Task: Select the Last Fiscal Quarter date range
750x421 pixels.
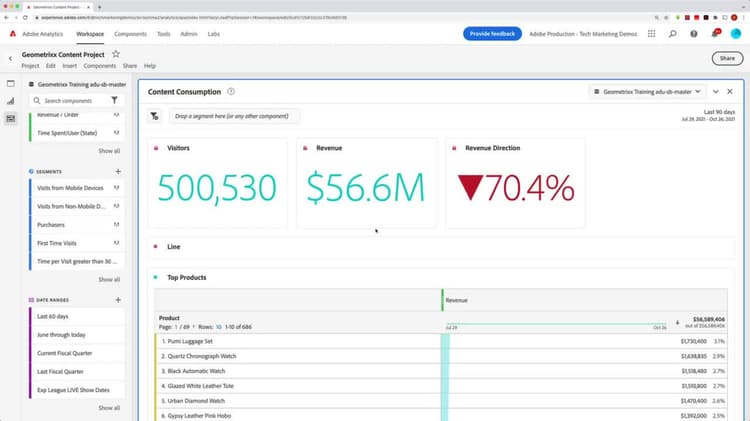Action: pos(77,371)
